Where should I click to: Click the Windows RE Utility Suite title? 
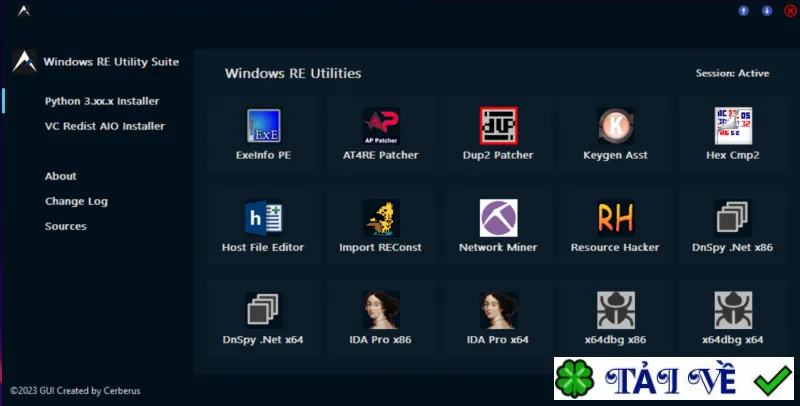(x=111, y=62)
